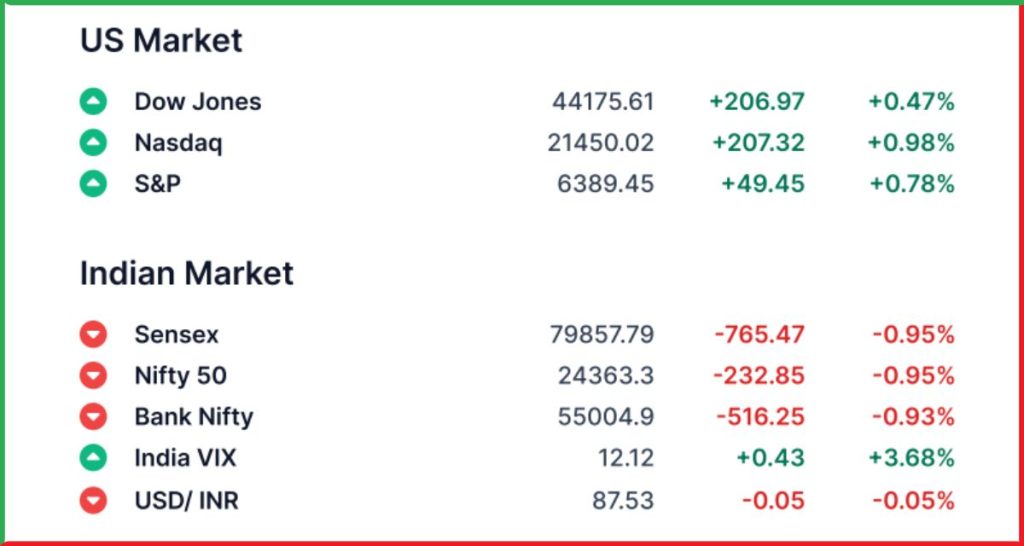Open the Nasdaq index name
This screenshot has width=1024, height=546.
(178, 143)
